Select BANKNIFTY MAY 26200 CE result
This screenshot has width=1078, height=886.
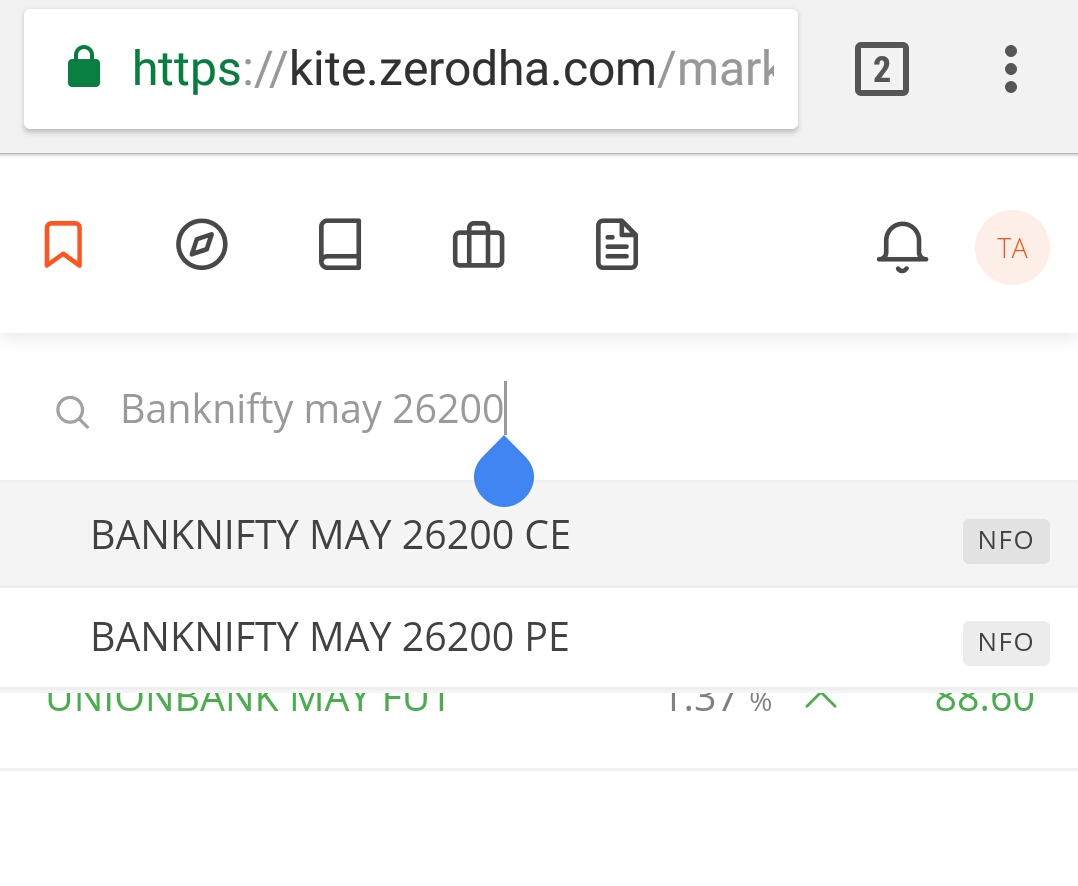pos(330,535)
